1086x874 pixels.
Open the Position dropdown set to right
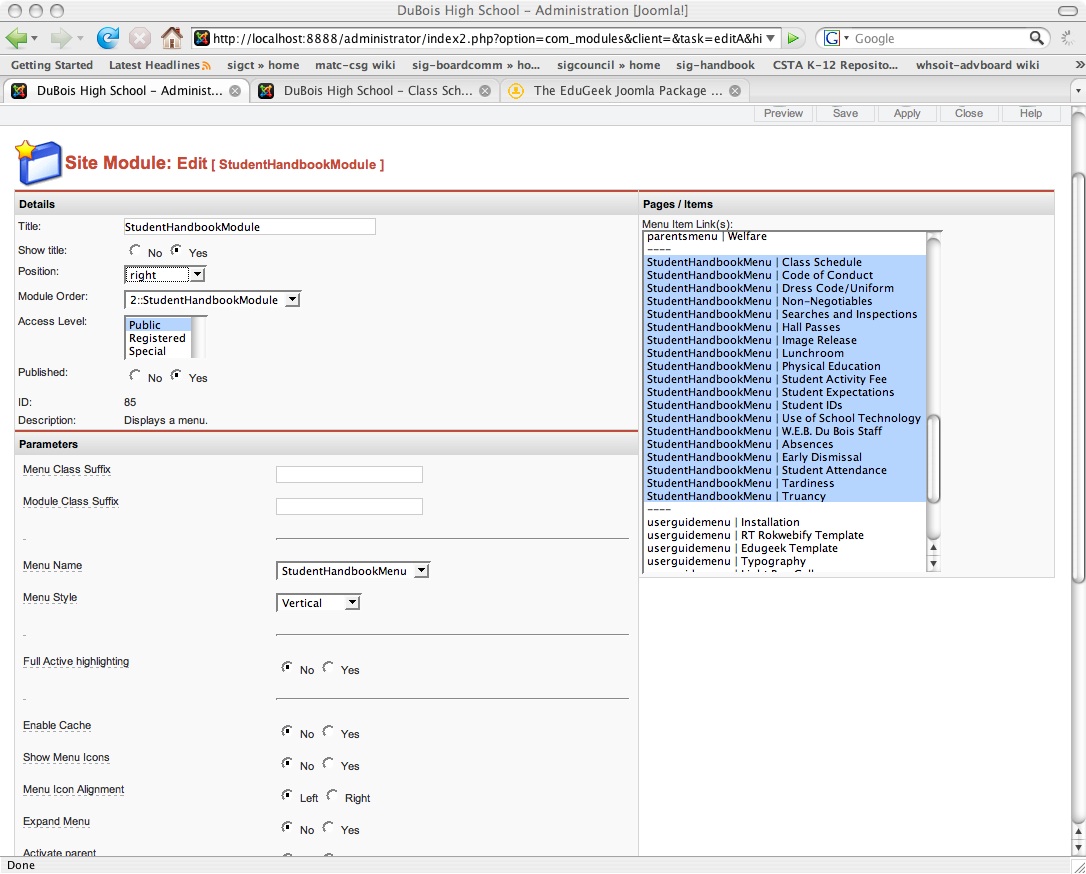pos(165,275)
